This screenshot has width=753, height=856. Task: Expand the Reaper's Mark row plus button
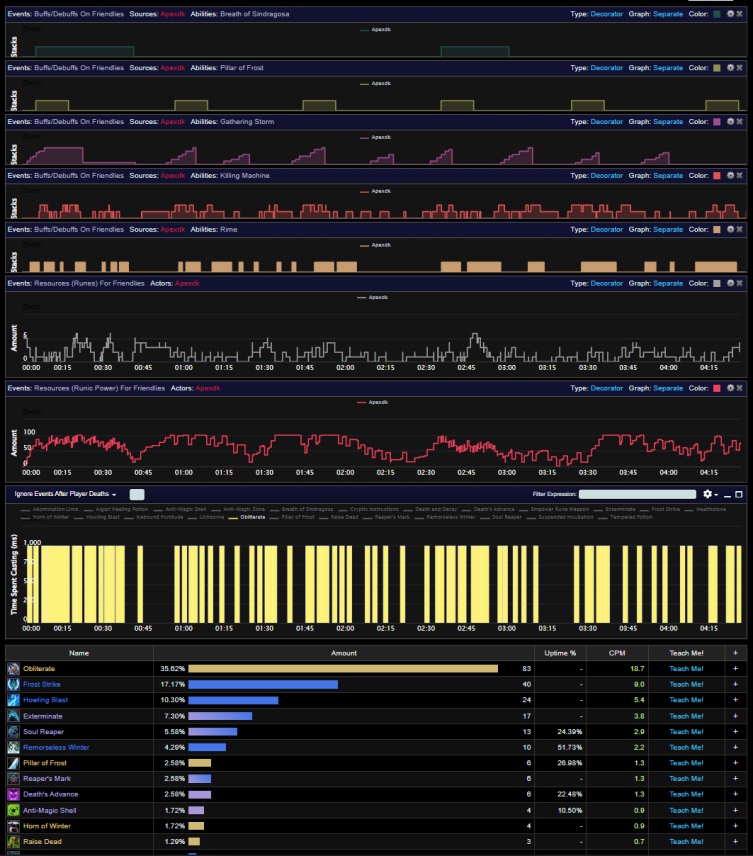coord(736,778)
